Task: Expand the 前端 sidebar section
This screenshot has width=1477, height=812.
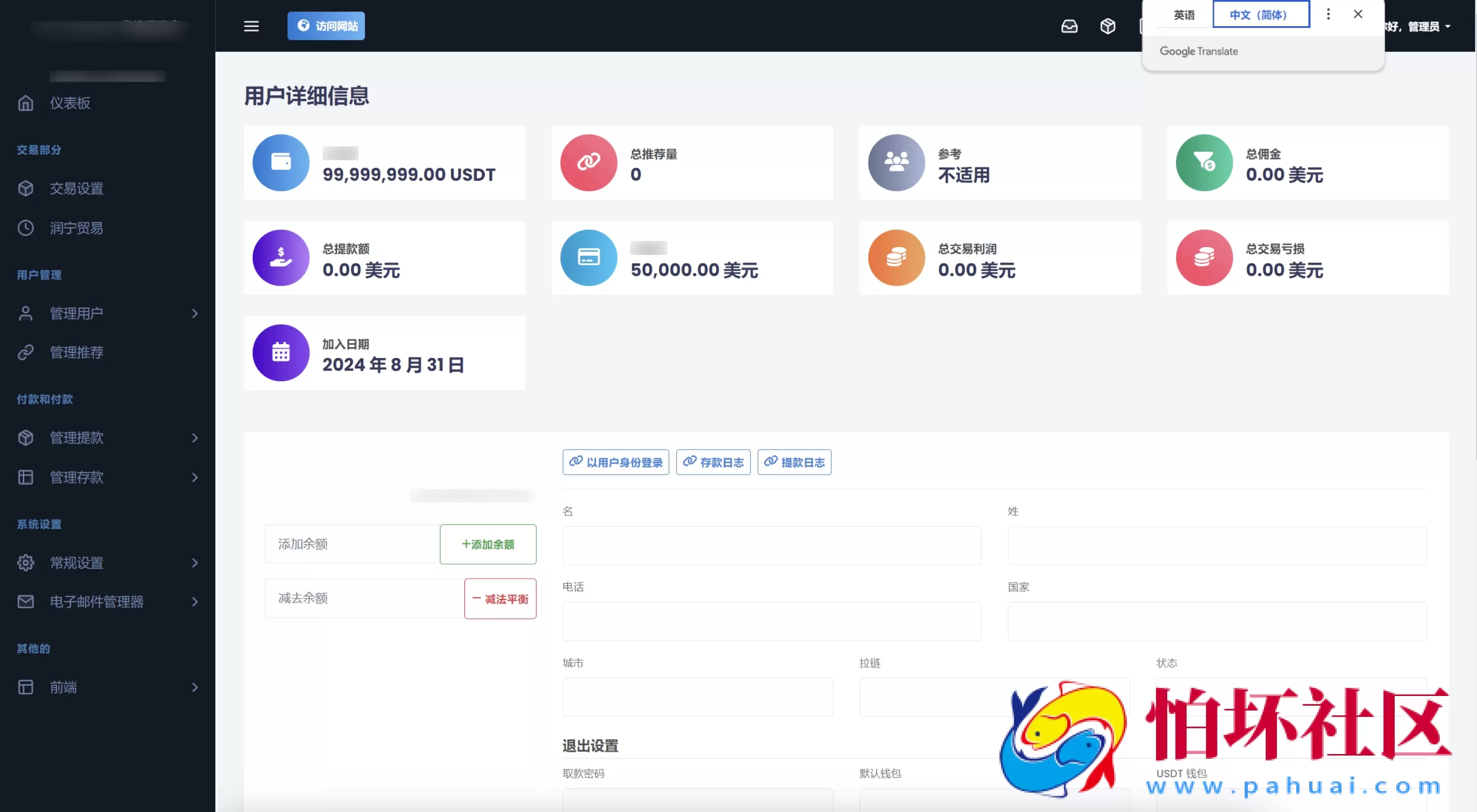Action: pos(195,687)
